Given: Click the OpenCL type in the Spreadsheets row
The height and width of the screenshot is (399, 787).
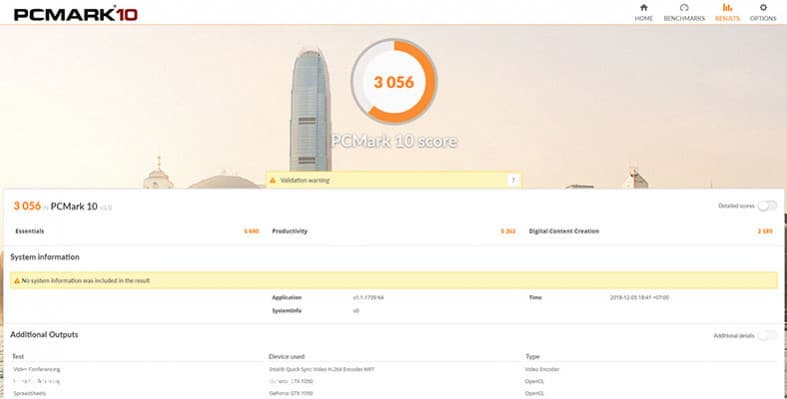Looking at the screenshot, I should coord(534,393).
